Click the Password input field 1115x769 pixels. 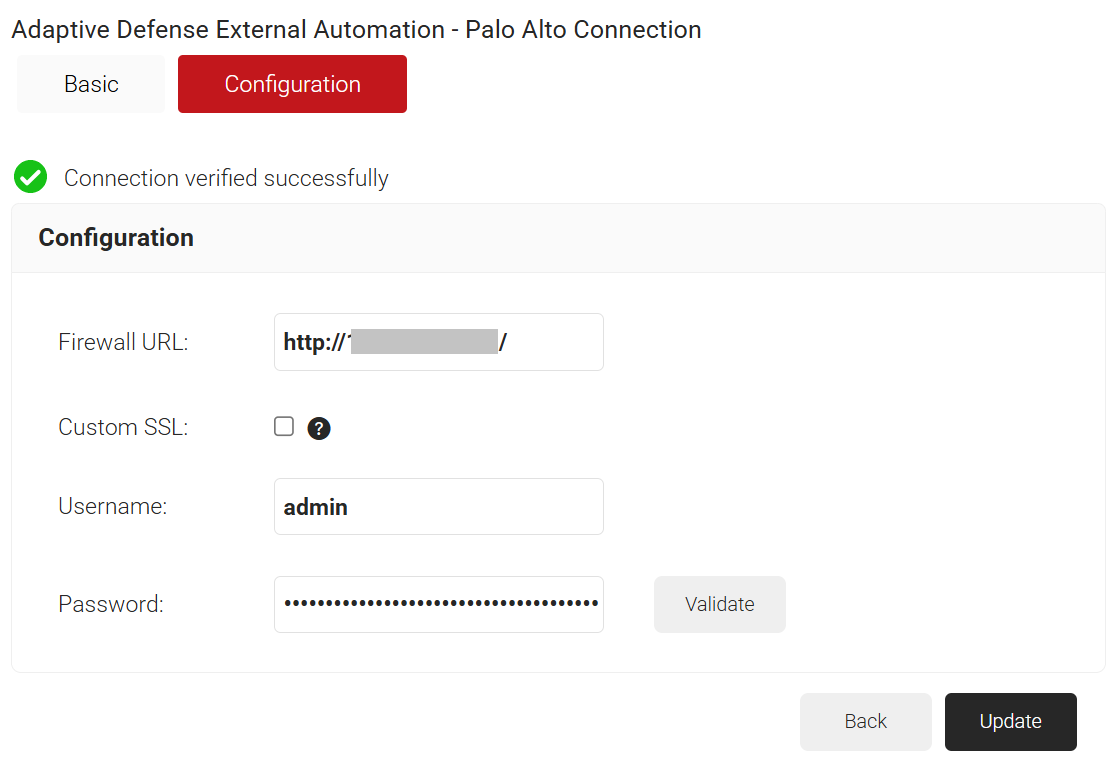[438, 604]
